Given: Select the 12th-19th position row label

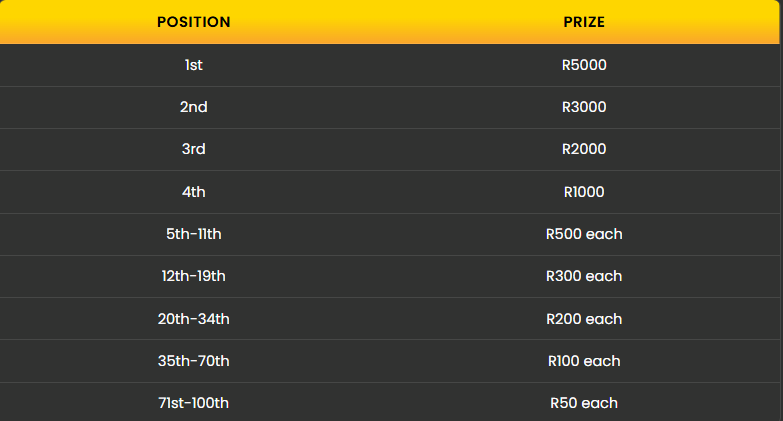Looking at the screenshot, I should [193, 276].
